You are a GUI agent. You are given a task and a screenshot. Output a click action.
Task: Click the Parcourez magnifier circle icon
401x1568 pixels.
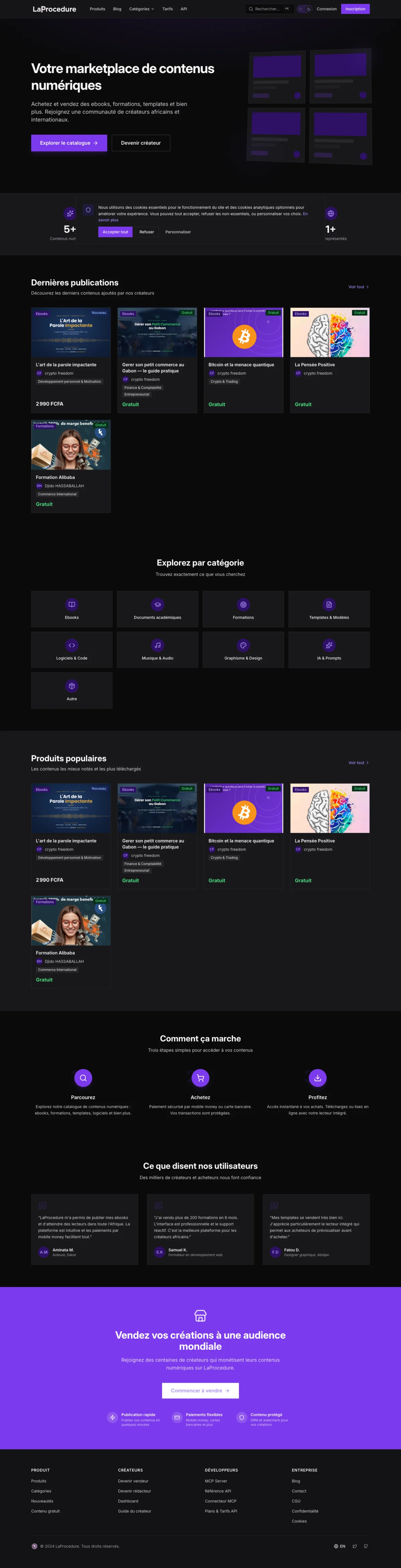(x=83, y=1077)
